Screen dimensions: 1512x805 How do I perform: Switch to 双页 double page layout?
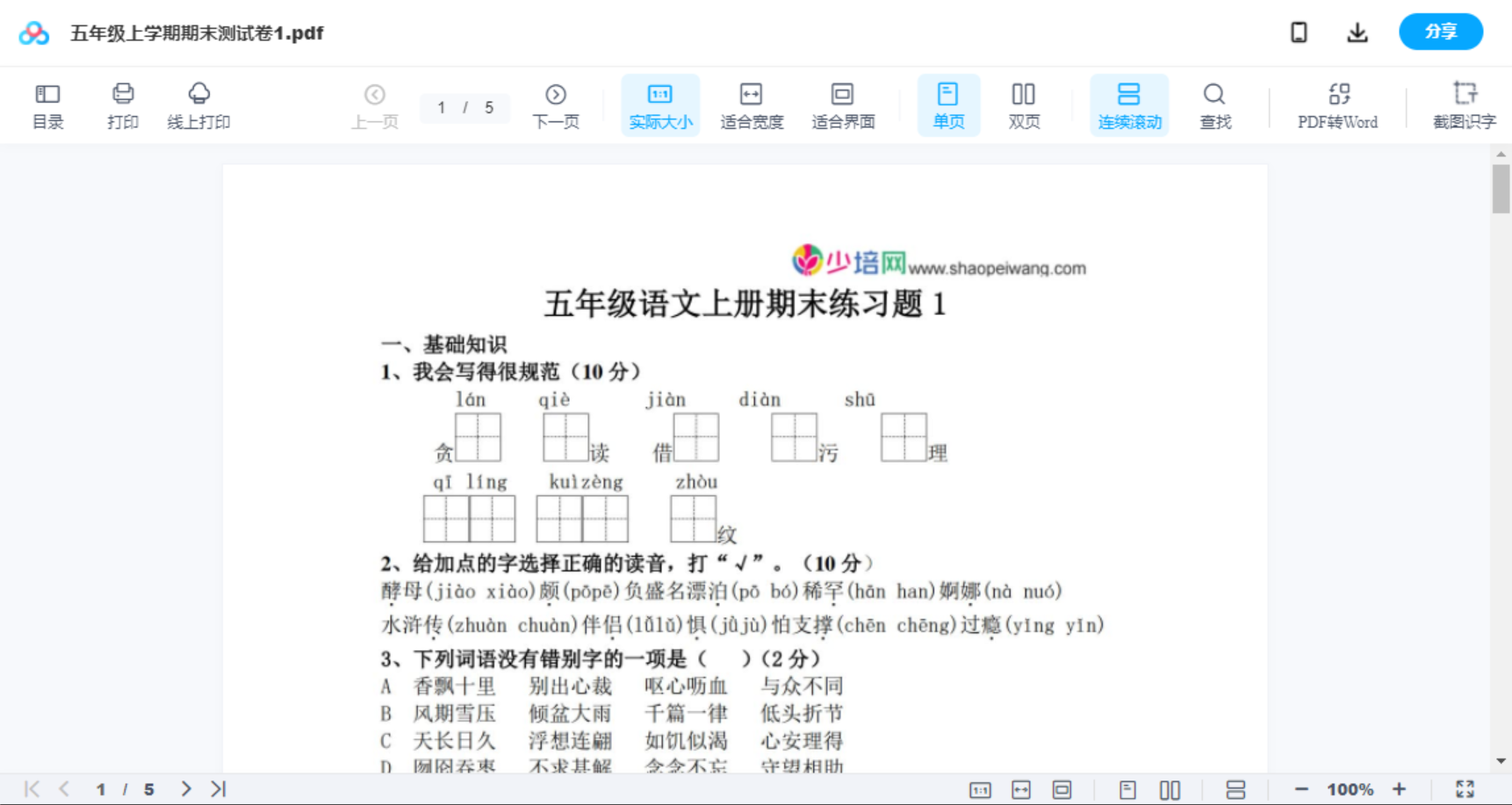[1024, 106]
